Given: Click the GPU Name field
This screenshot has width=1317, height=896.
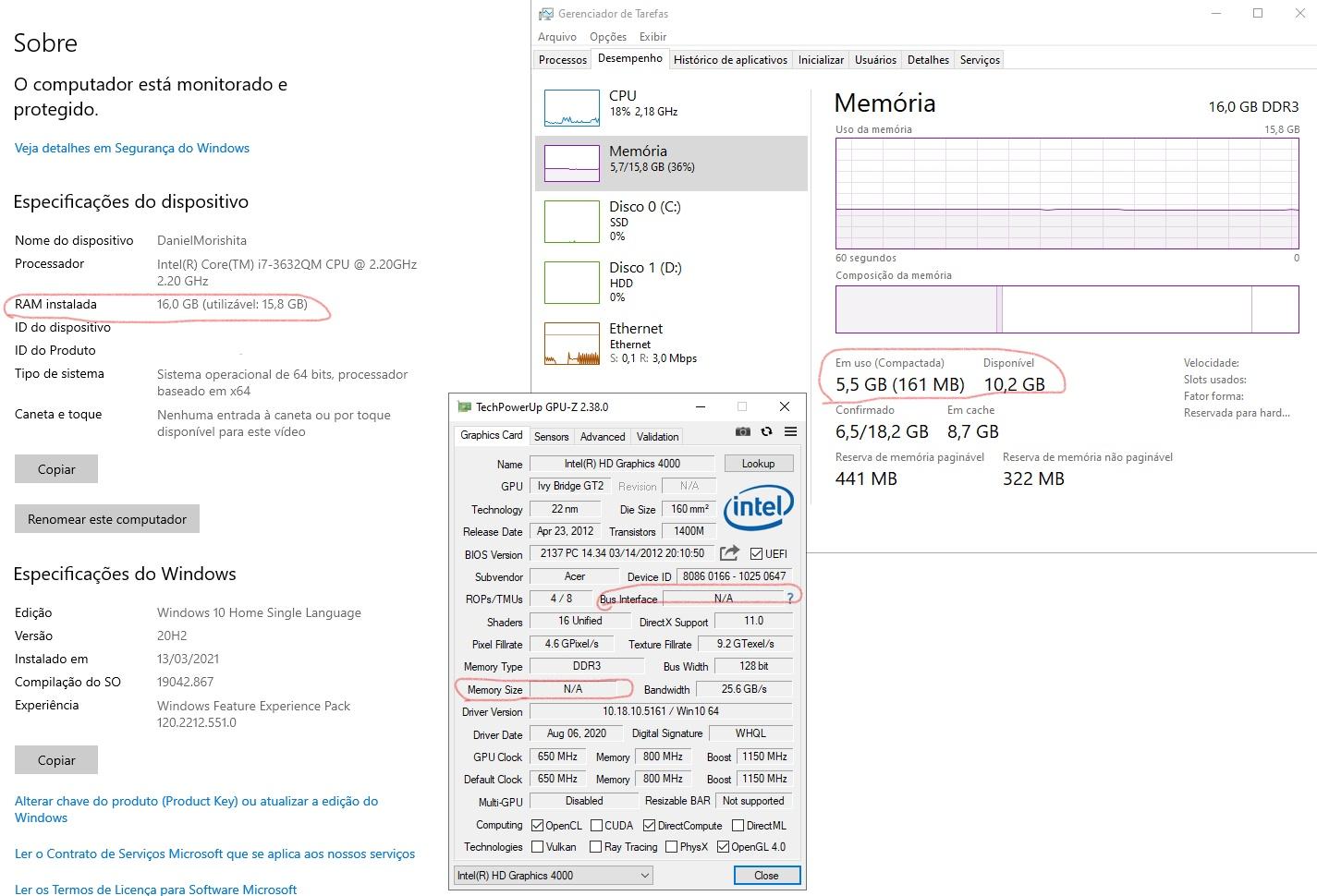Looking at the screenshot, I should coord(622,464).
